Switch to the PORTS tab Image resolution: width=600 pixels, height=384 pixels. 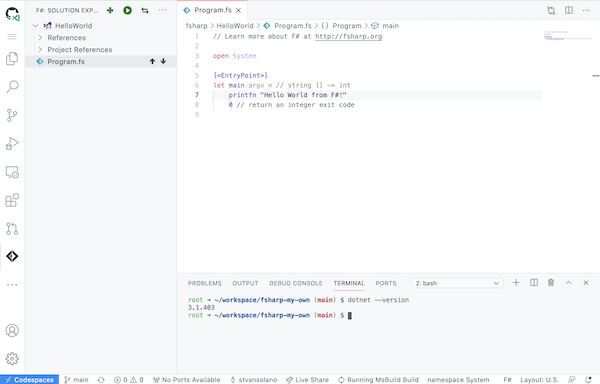pyautogui.click(x=386, y=283)
